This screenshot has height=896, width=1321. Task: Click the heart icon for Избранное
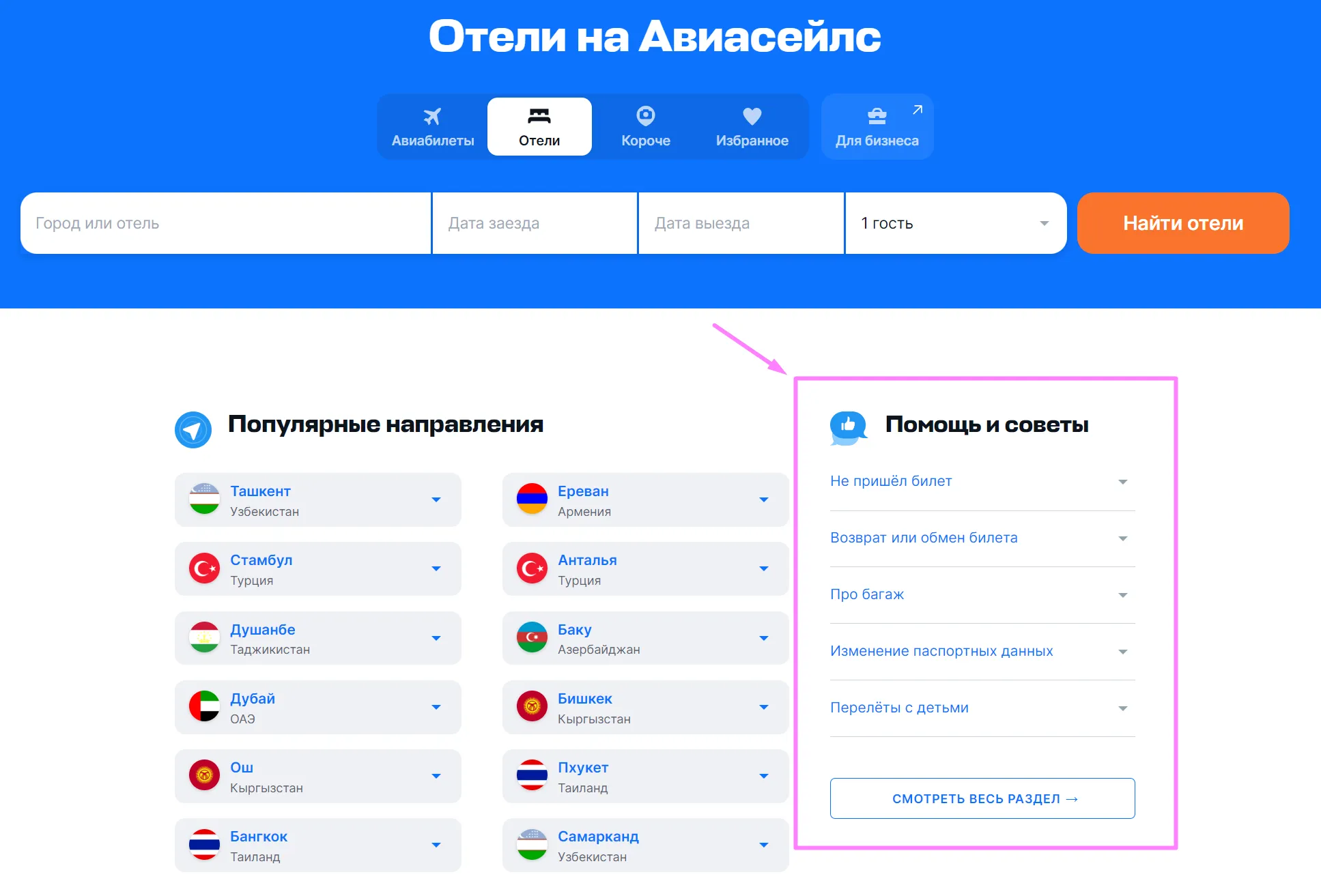click(x=752, y=117)
